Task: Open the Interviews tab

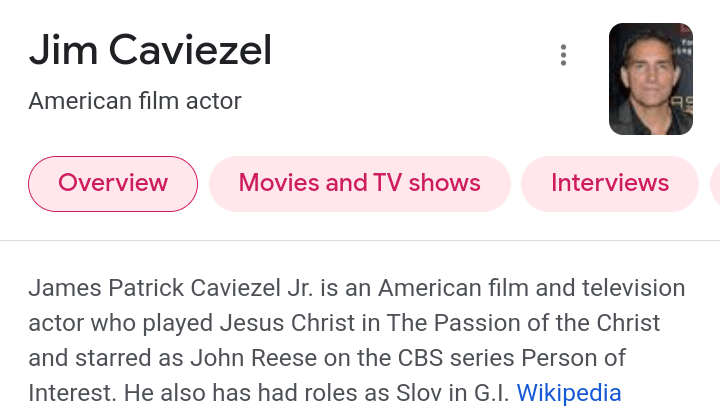Action: pyautogui.click(x=609, y=183)
